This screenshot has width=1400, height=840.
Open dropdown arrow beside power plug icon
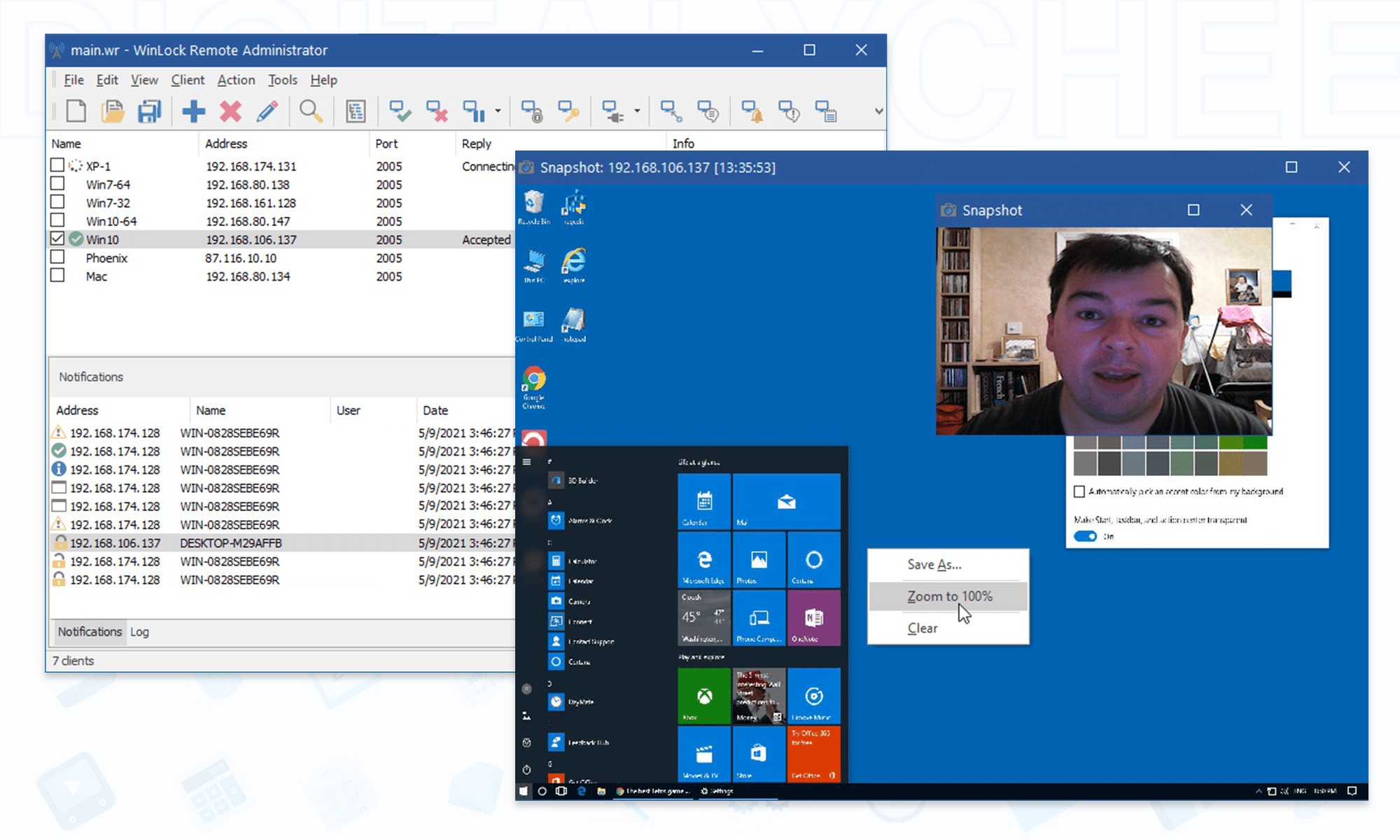click(x=637, y=111)
